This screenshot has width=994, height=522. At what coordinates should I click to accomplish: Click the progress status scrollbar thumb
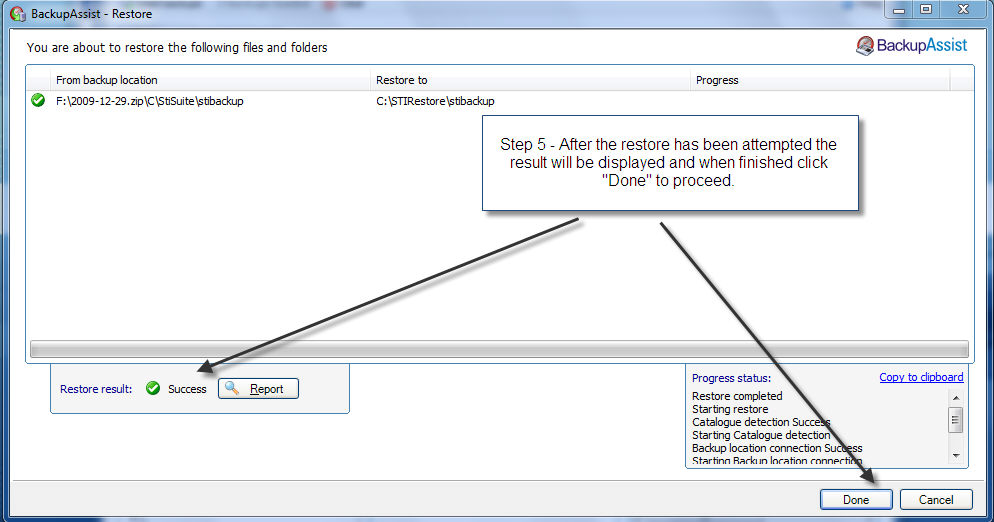point(956,420)
